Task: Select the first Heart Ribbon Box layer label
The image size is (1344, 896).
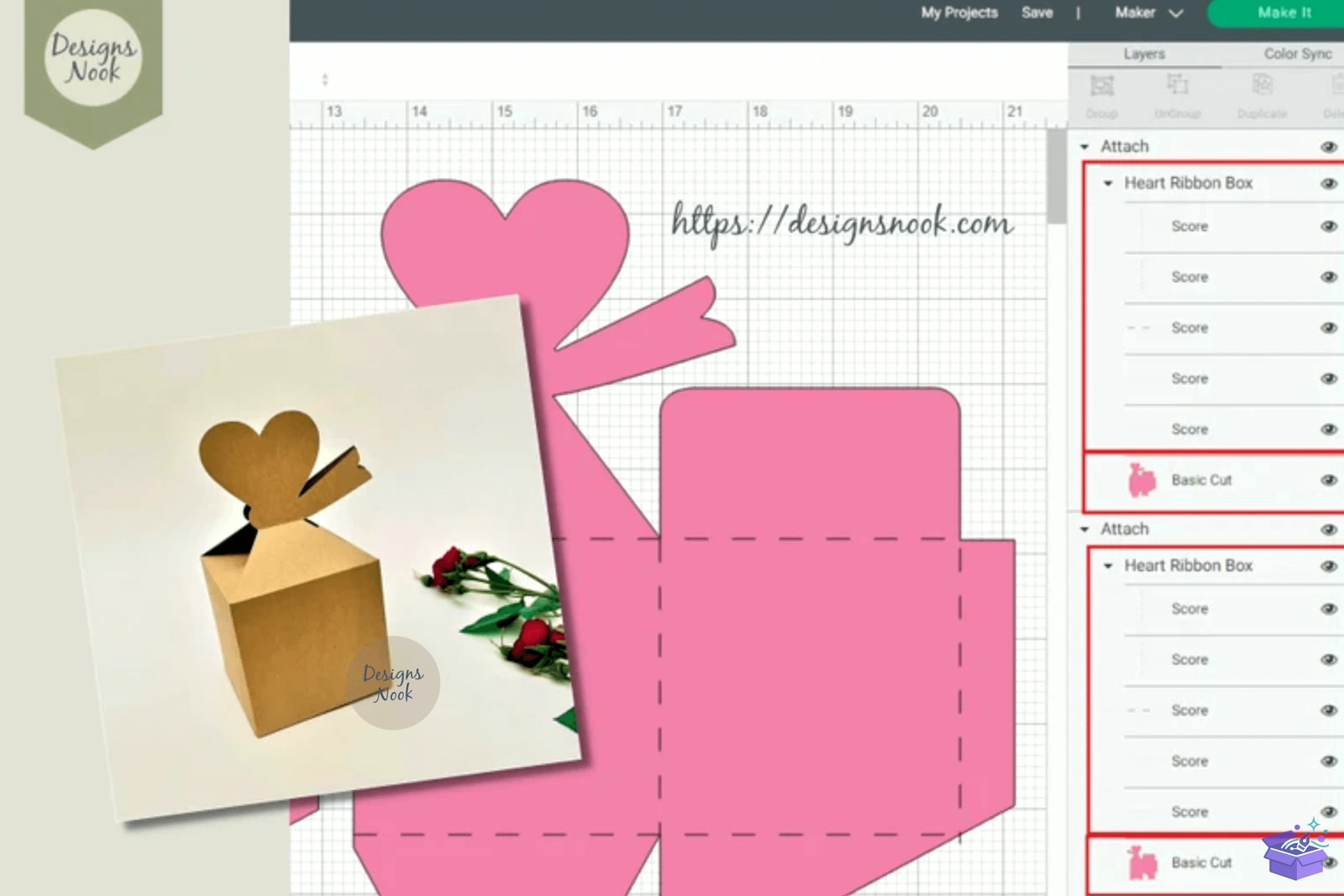Action: tap(1188, 183)
